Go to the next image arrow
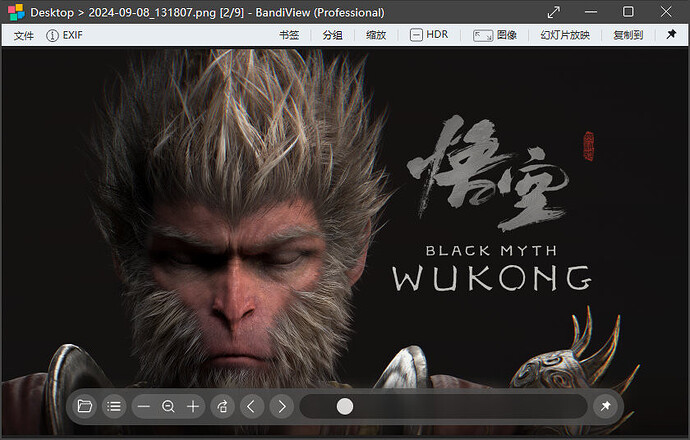 [x=282, y=406]
